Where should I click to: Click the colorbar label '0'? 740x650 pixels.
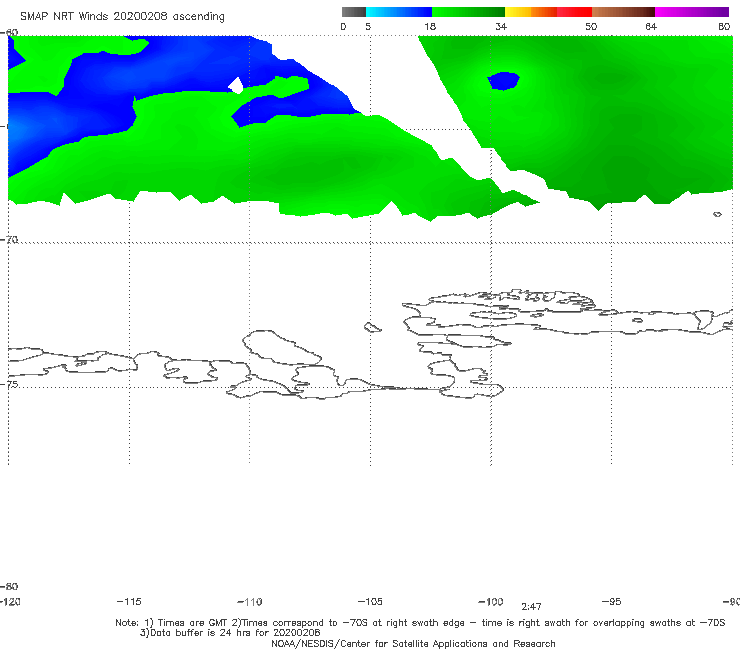tap(343, 26)
